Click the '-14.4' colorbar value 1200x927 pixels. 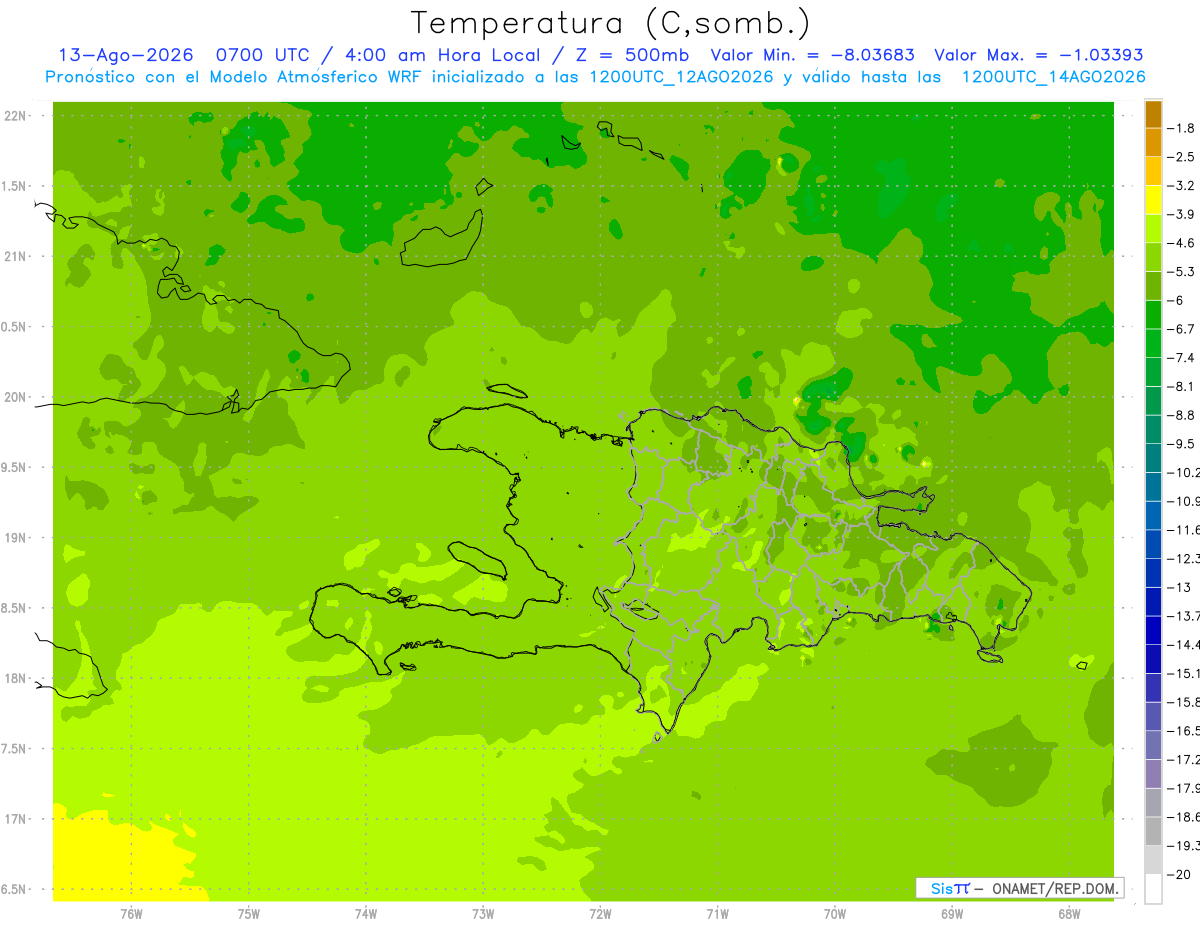(1184, 644)
